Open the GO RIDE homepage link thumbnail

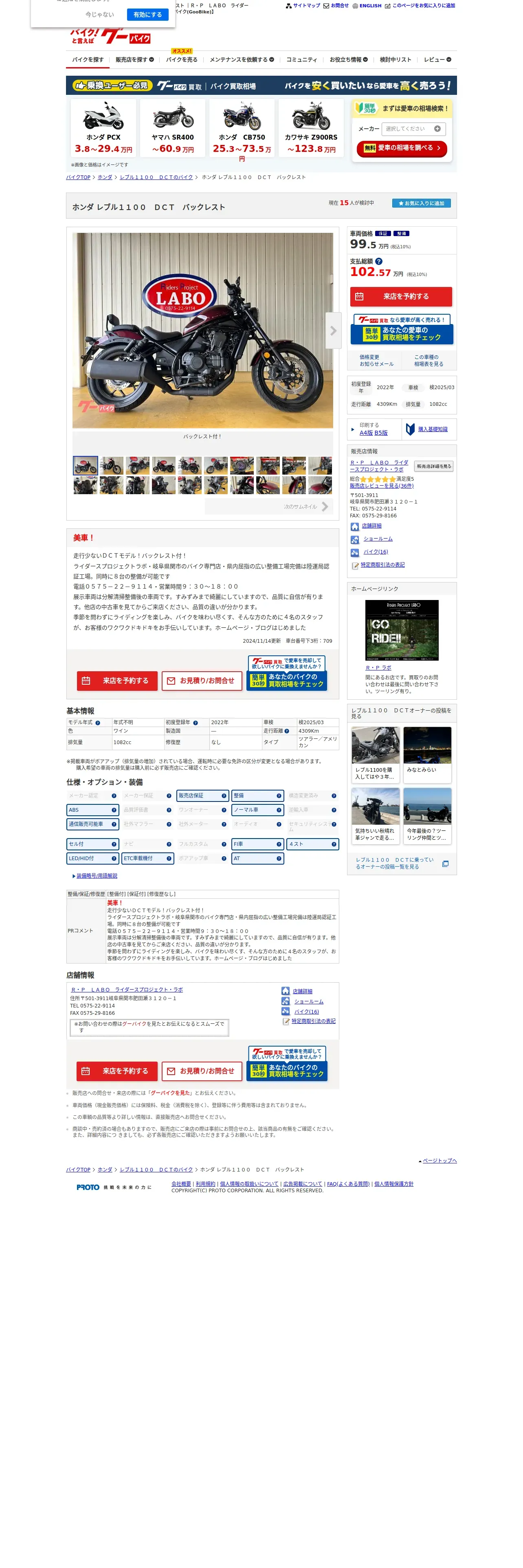[x=401, y=630]
